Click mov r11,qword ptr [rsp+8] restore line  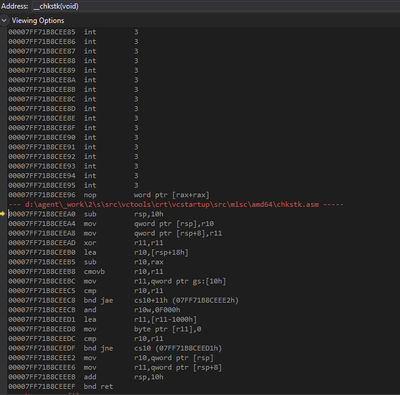point(115,367)
